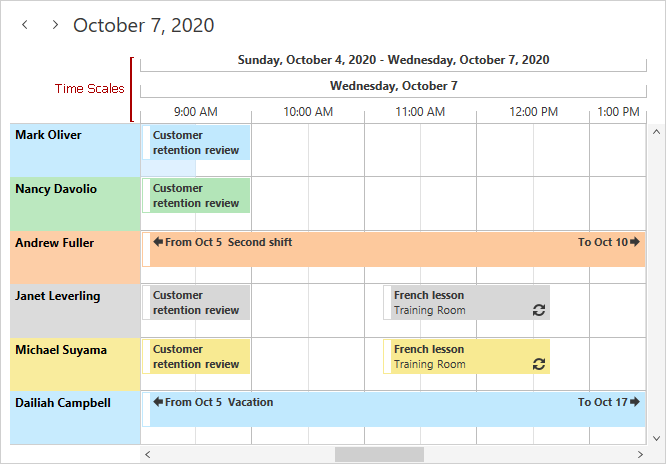The height and width of the screenshot is (464, 666).
Task: Click the horizontal scrollbar left arrow
Action: (x=147, y=454)
